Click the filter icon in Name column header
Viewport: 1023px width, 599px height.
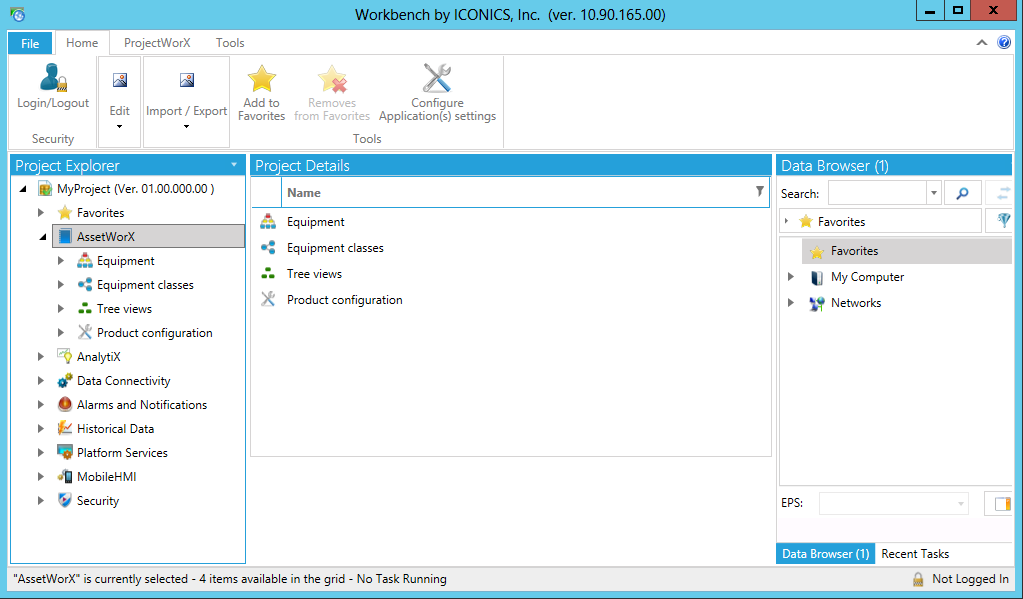[759, 192]
